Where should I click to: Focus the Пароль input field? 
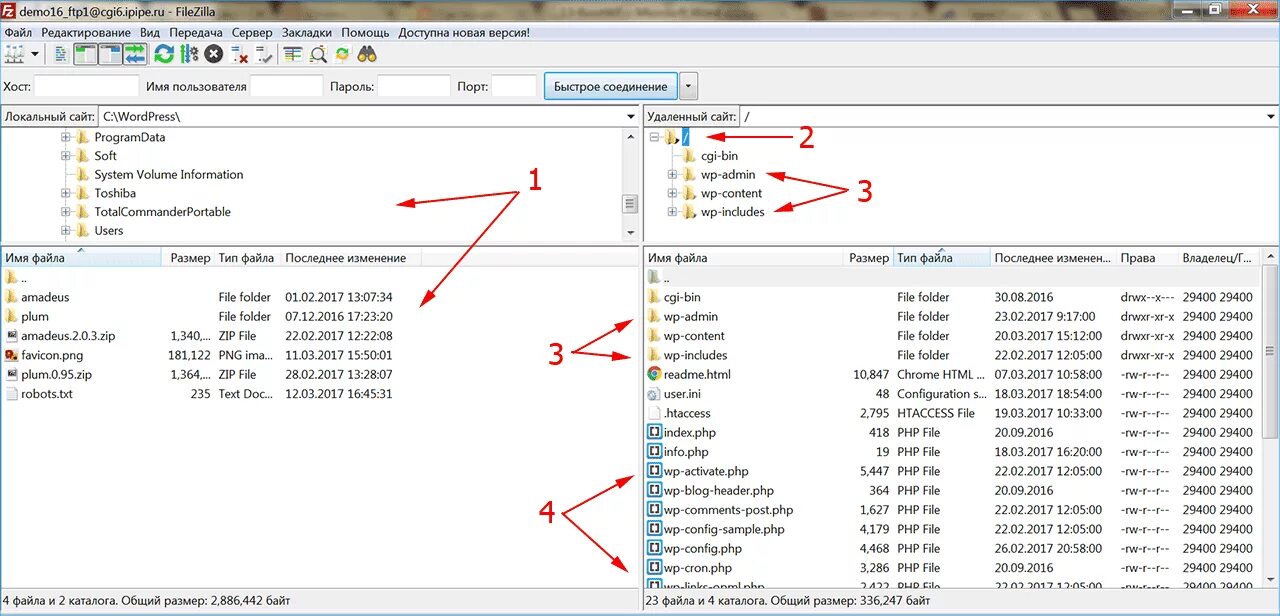click(x=414, y=86)
